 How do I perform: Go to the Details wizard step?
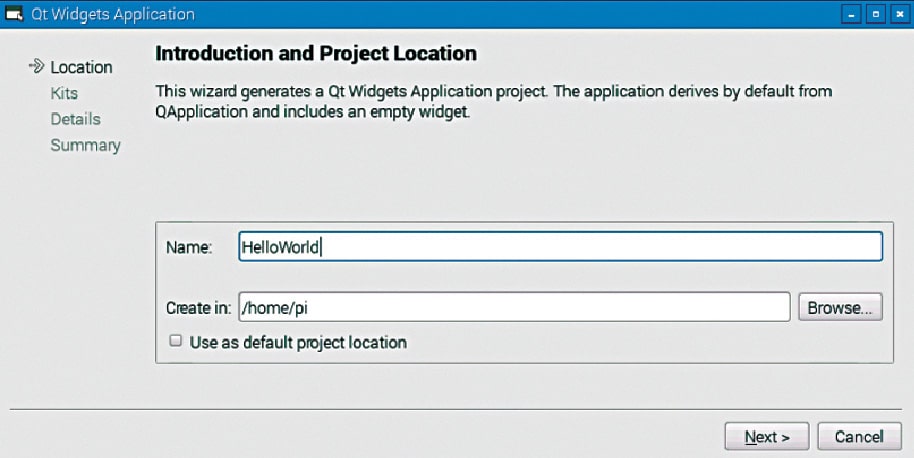pos(75,119)
